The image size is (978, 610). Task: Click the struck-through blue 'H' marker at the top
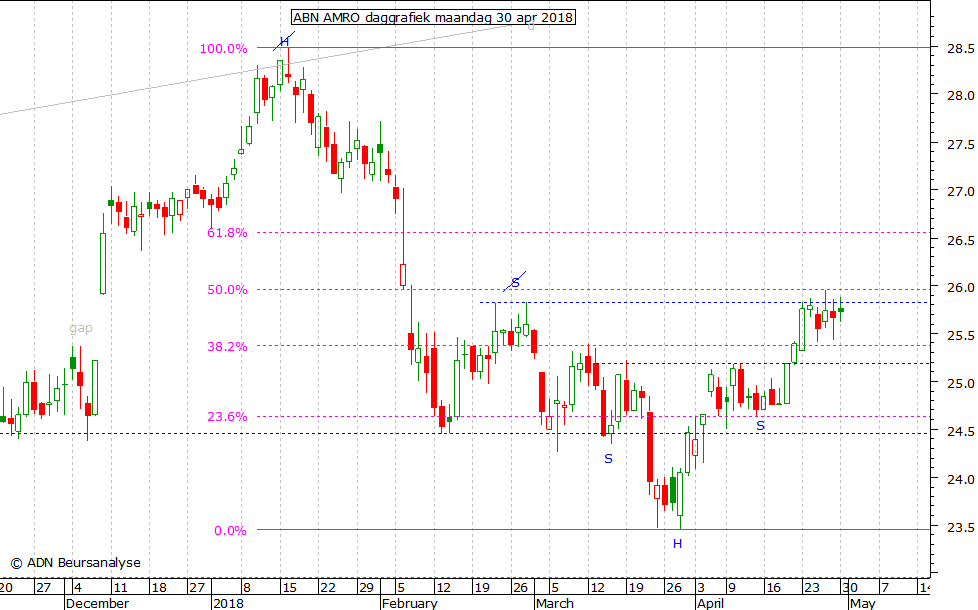[284, 41]
